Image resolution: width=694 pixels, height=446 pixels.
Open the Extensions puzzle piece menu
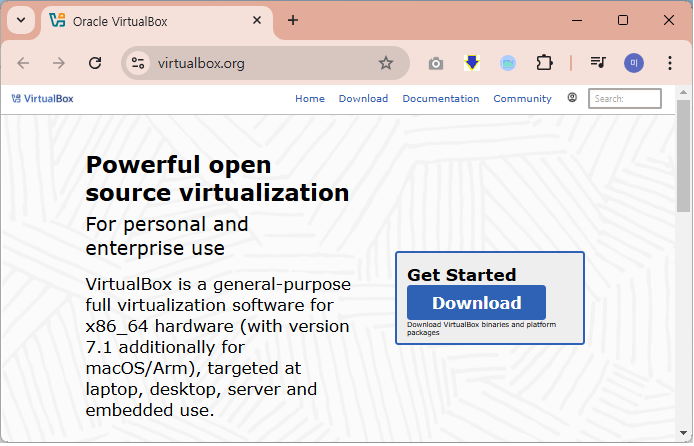pyautogui.click(x=544, y=63)
